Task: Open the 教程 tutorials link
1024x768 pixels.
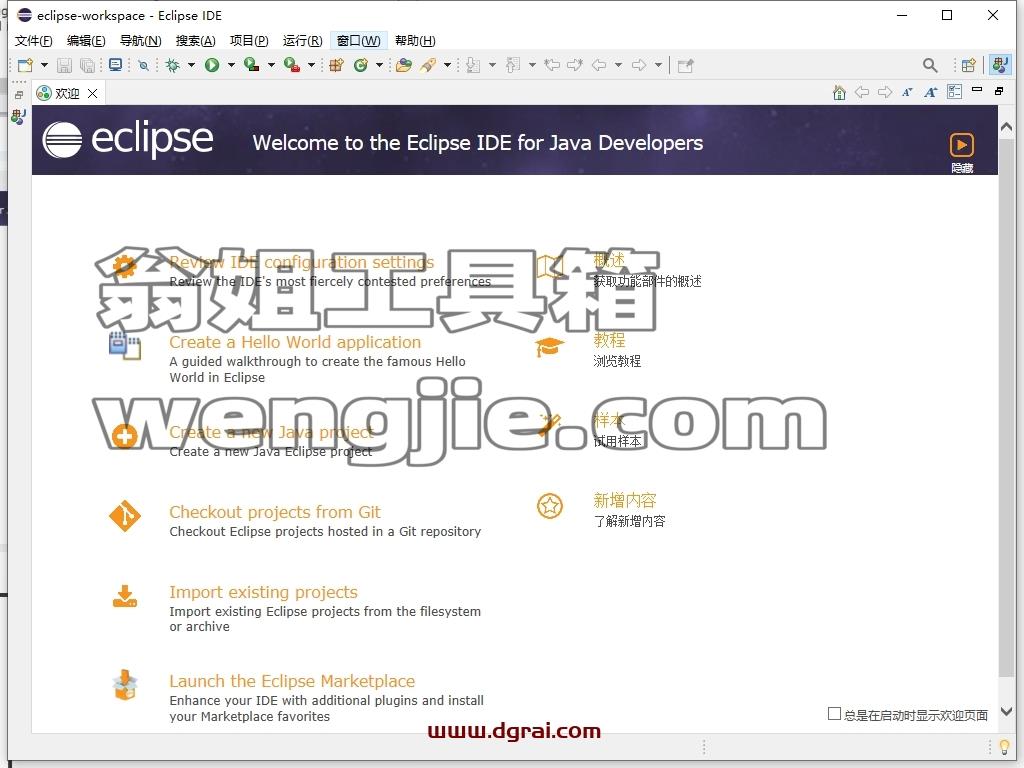Action: click(x=609, y=340)
